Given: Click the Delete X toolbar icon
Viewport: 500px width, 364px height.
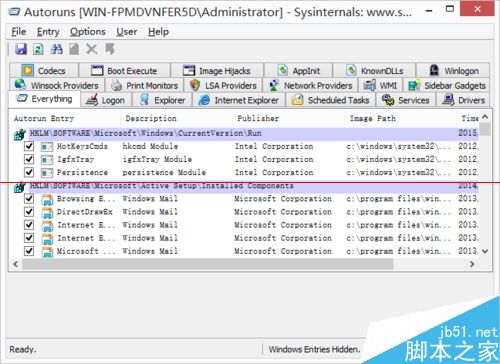Looking at the screenshot, I should 91,49.
